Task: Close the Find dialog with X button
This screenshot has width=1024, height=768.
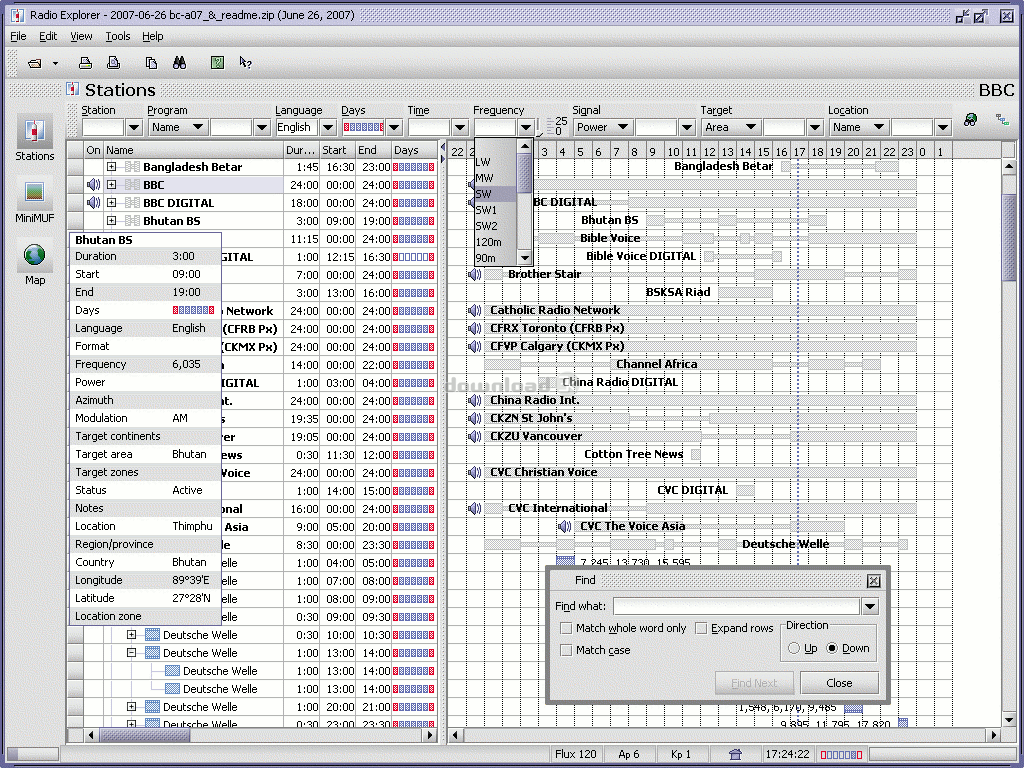Action: coord(873,581)
